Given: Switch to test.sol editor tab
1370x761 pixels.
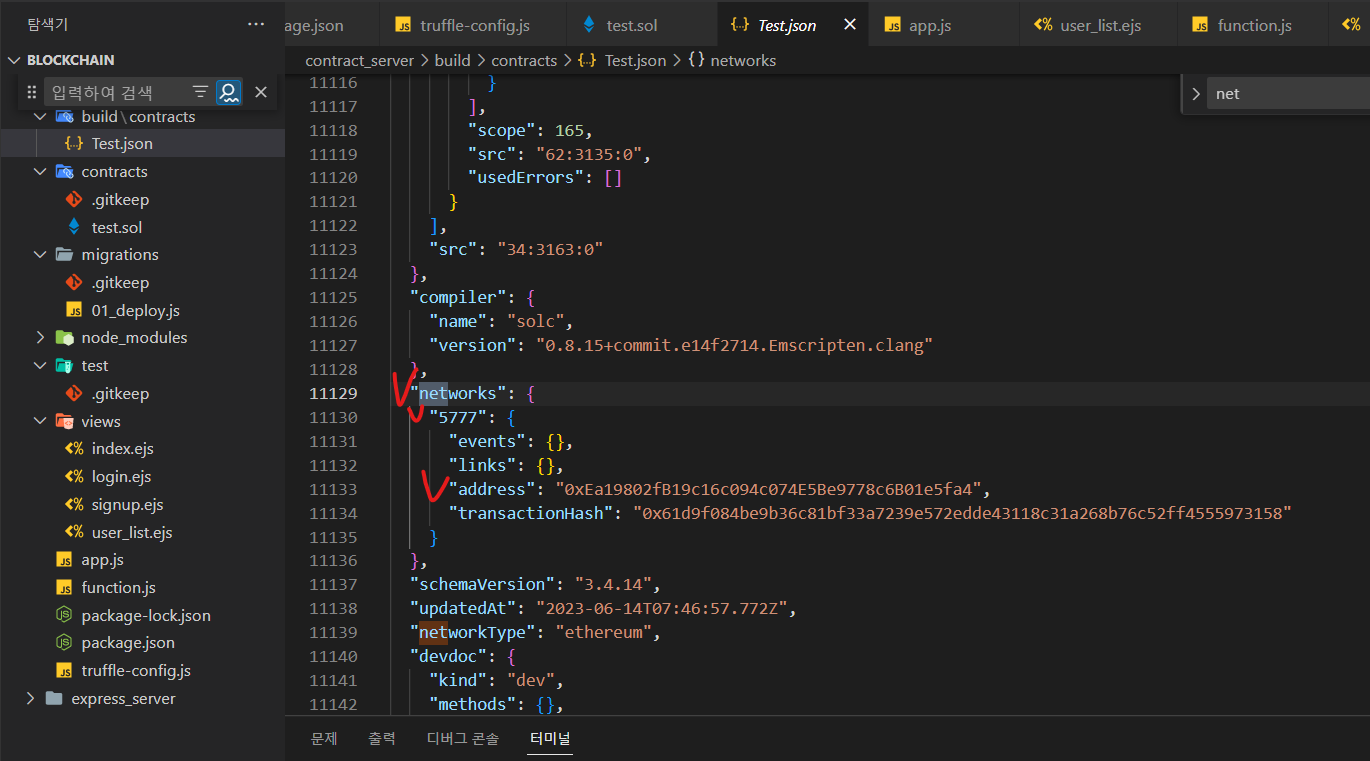Looking at the screenshot, I should tap(630, 25).
